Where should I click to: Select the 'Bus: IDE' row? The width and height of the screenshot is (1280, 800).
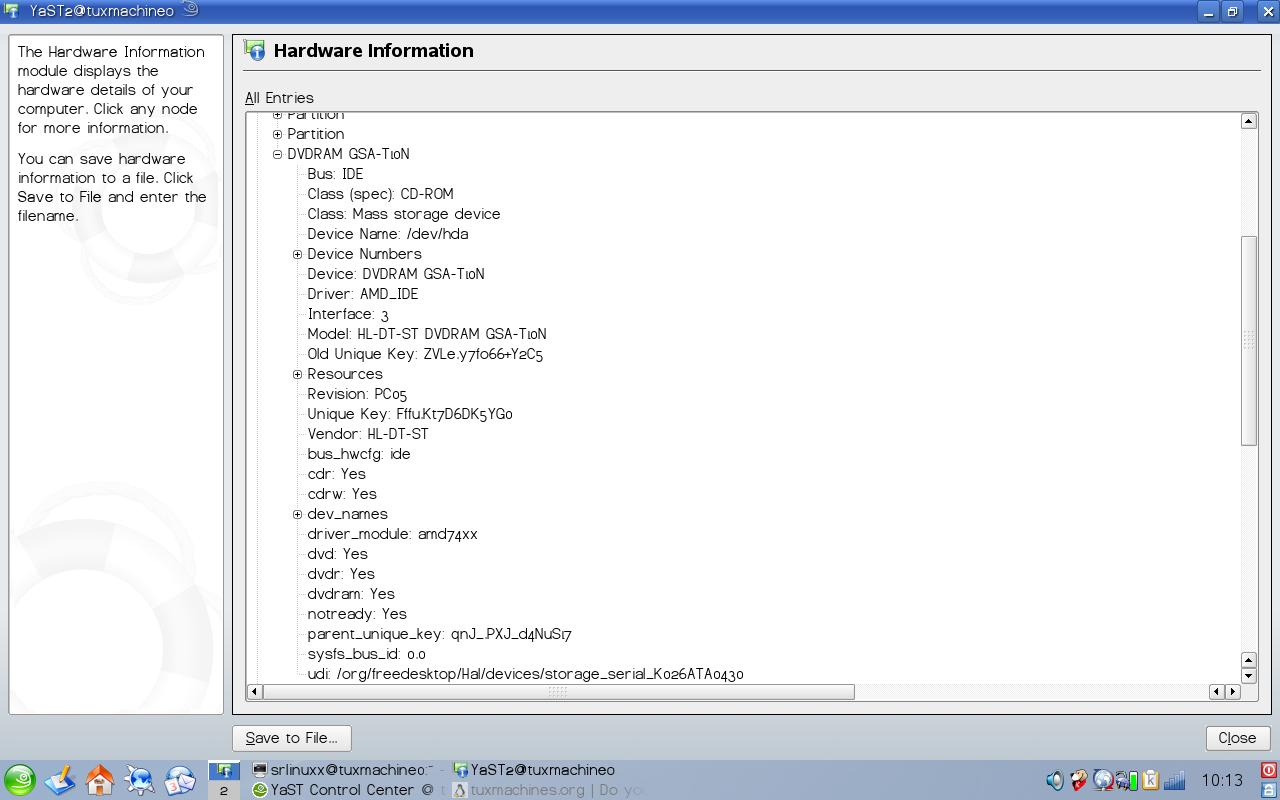(x=335, y=174)
